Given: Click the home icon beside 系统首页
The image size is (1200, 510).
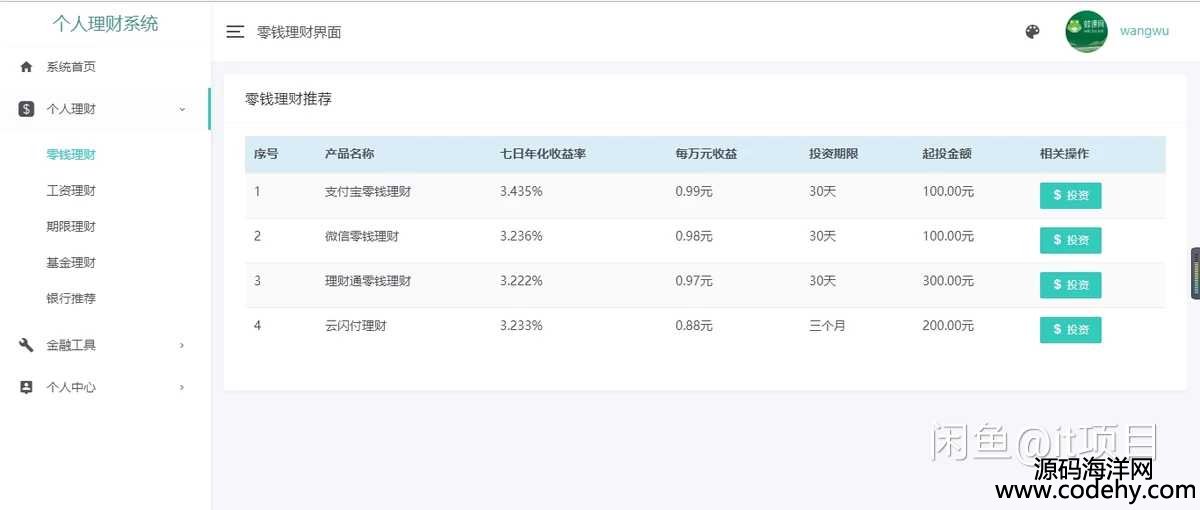Looking at the screenshot, I should (x=27, y=67).
